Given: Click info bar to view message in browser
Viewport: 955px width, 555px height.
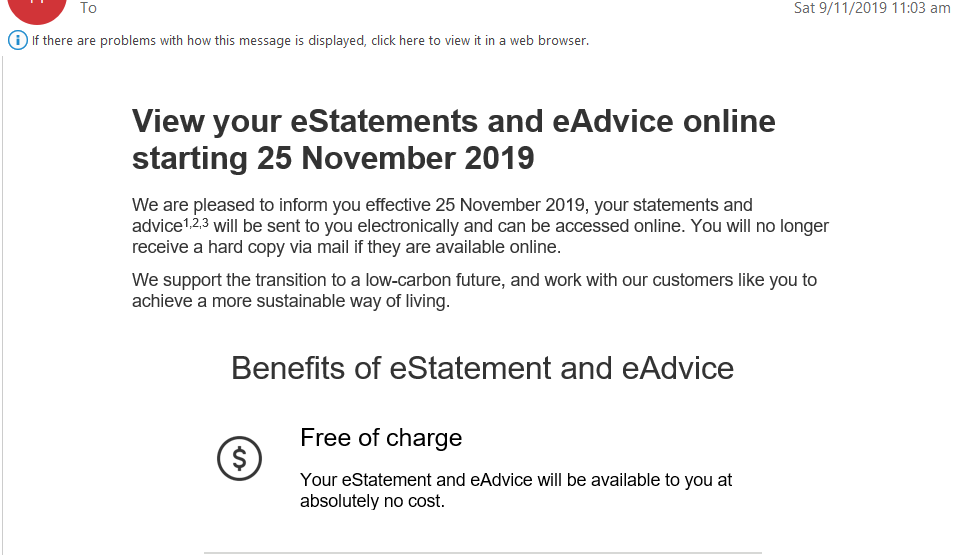Looking at the screenshot, I should pos(310,41).
